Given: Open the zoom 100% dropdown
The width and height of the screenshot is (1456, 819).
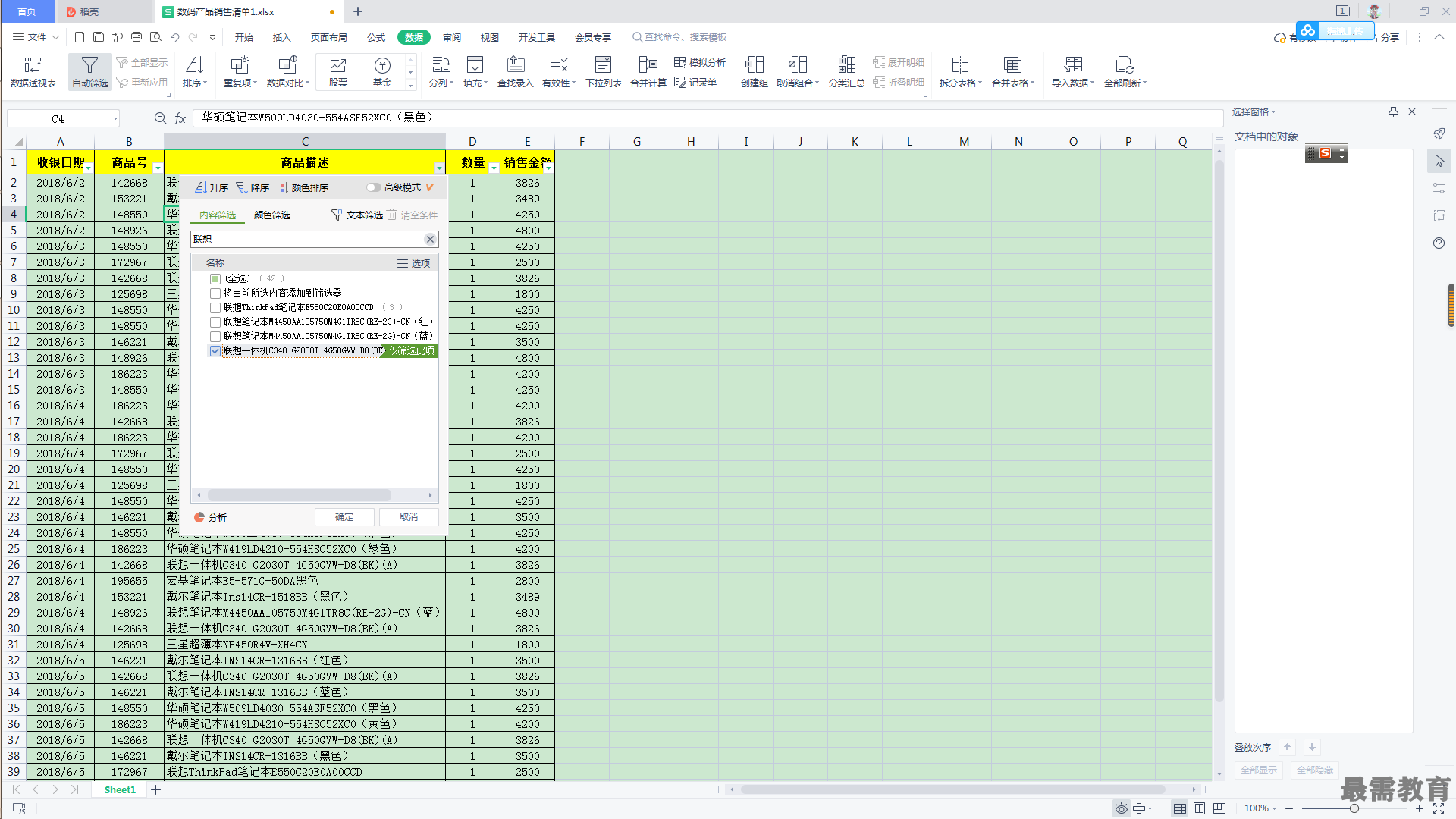Looking at the screenshot, I should click(x=1260, y=808).
